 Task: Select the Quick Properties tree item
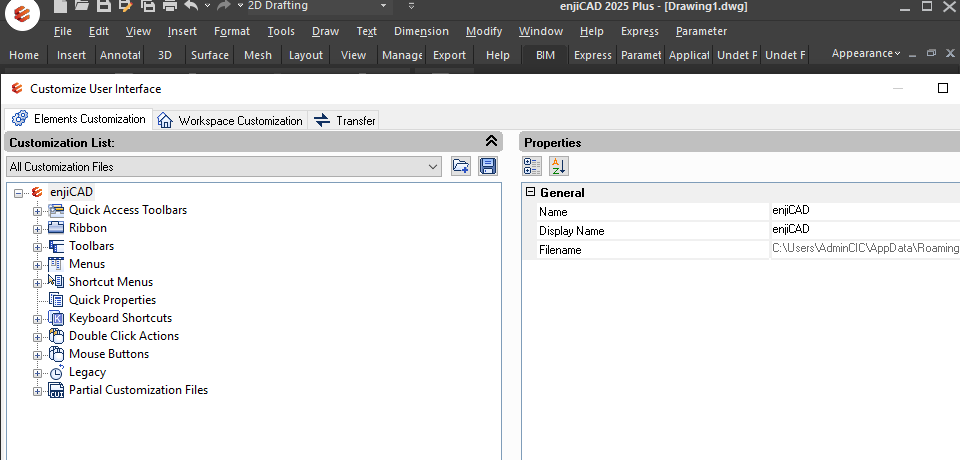click(112, 300)
